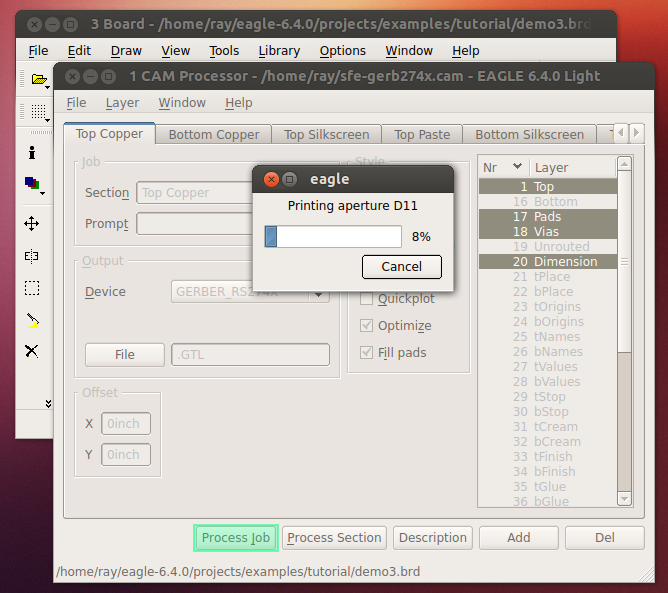The image size is (668, 593).
Task: Select the Move tool icon
Action: (32, 224)
